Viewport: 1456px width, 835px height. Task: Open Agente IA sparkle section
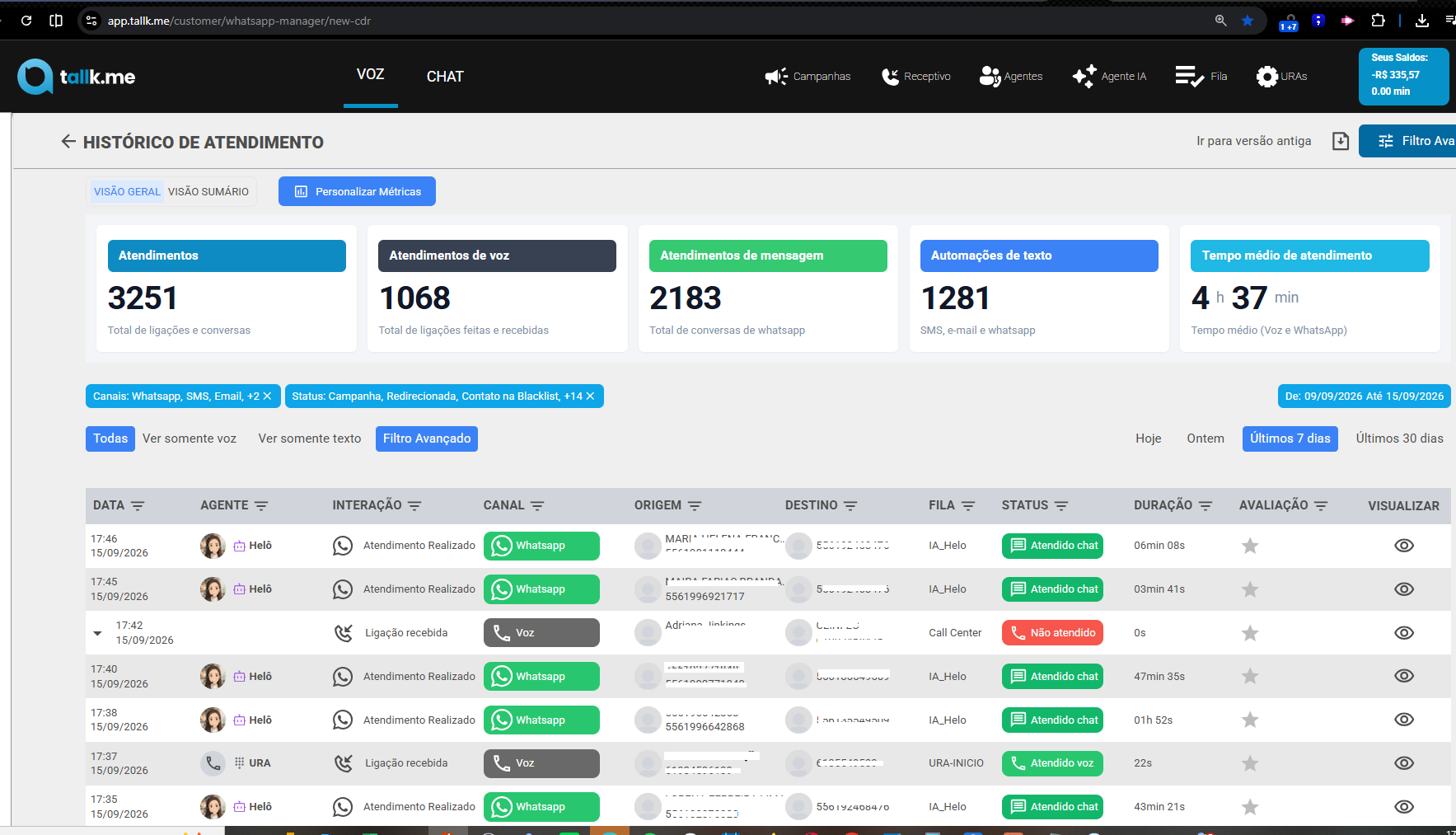[x=1109, y=77]
